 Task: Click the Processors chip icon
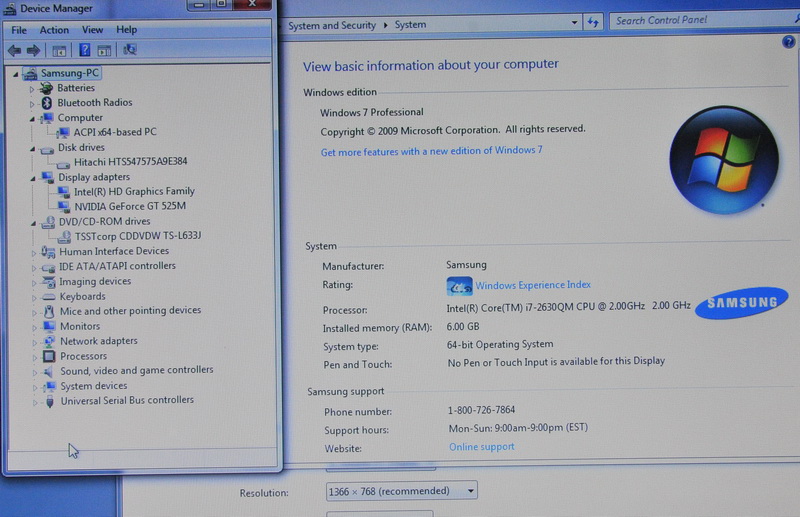click(x=49, y=356)
